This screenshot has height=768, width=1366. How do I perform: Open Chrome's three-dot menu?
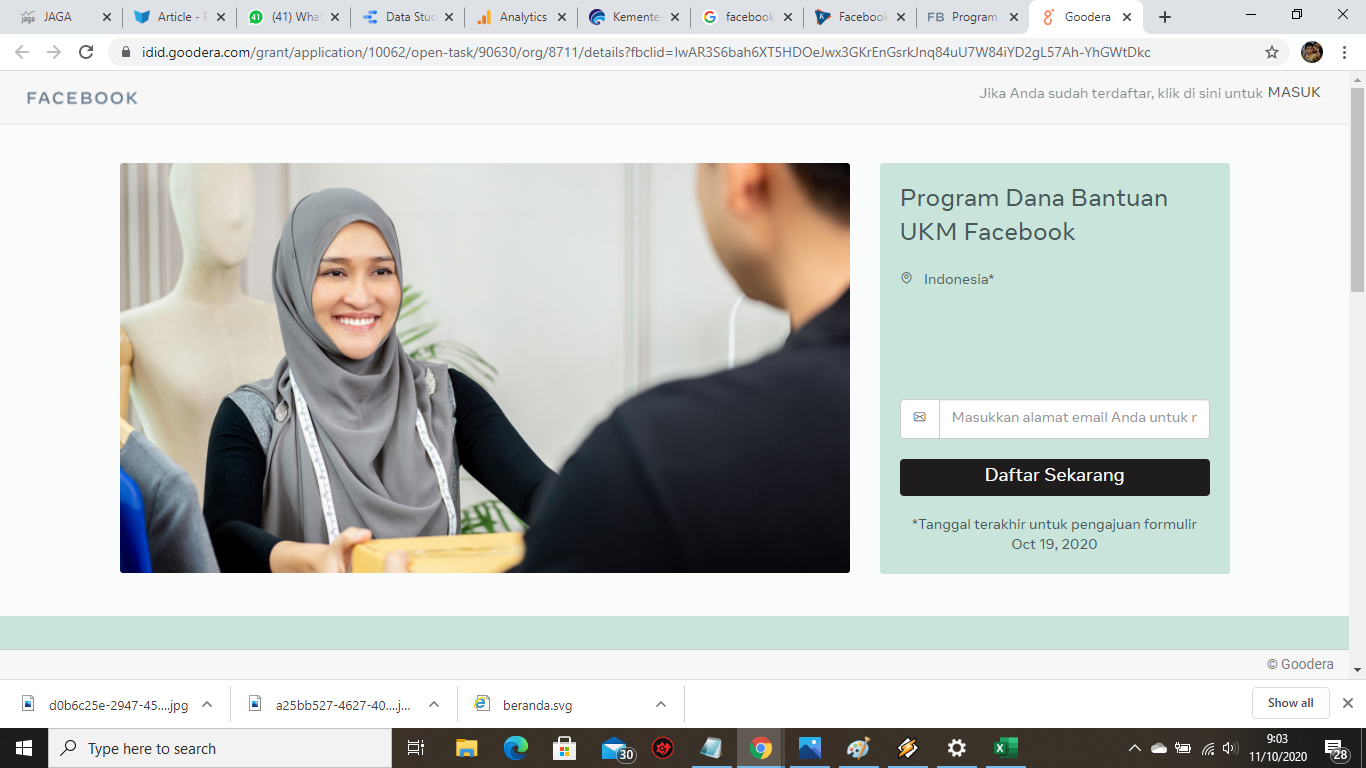(1345, 52)
